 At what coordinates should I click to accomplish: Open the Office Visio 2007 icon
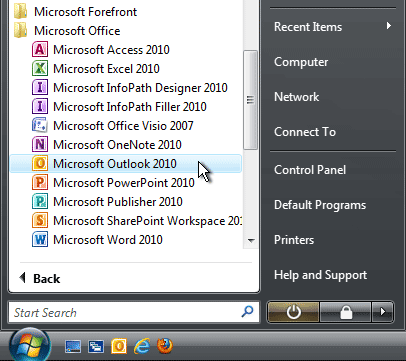[x=40, y=126]
